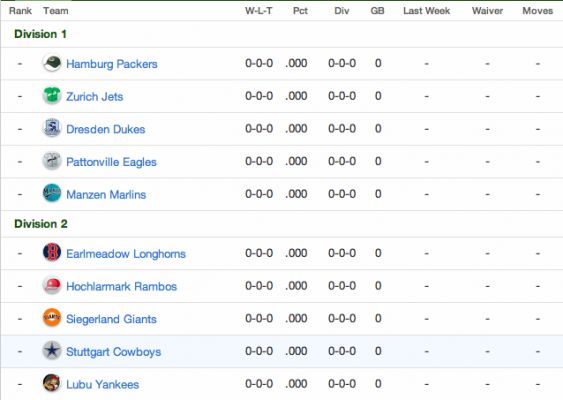Open the Lubu Yankees team link
The width and height of the screenshot is (563, 400).
102,385
